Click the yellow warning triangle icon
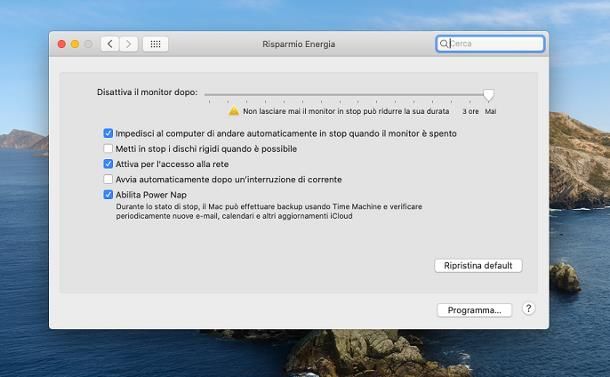Screen dimensions: 610x377 point(234,111)
